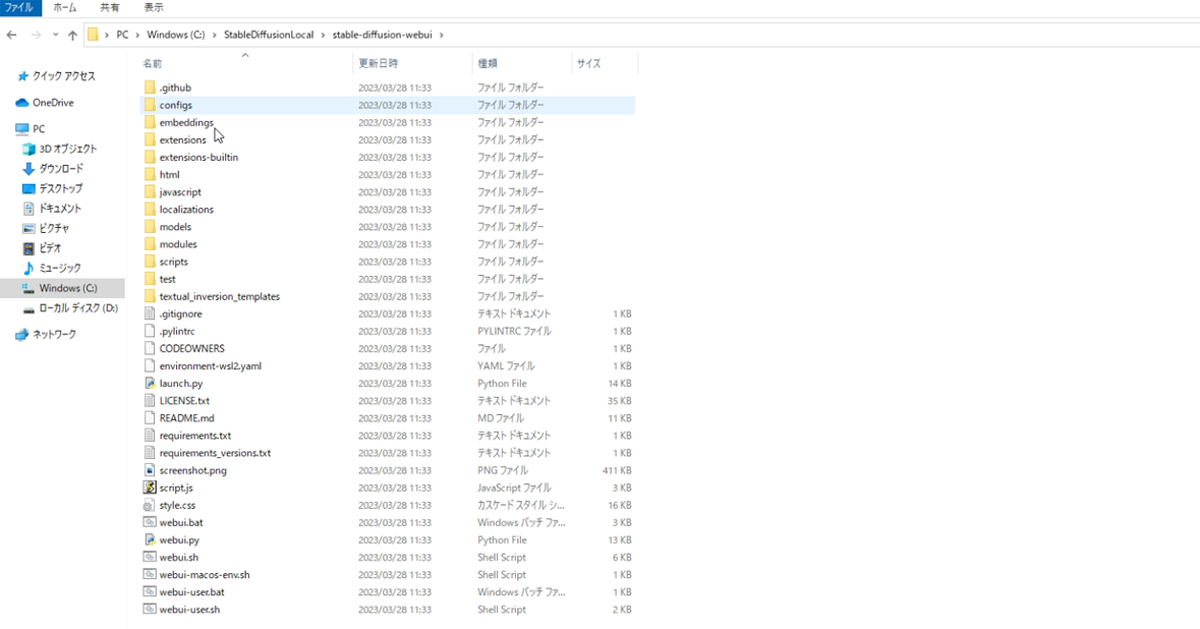1200x629 pixels.
Task: Open OneDrive in the navigation pane
Action: 52,103
